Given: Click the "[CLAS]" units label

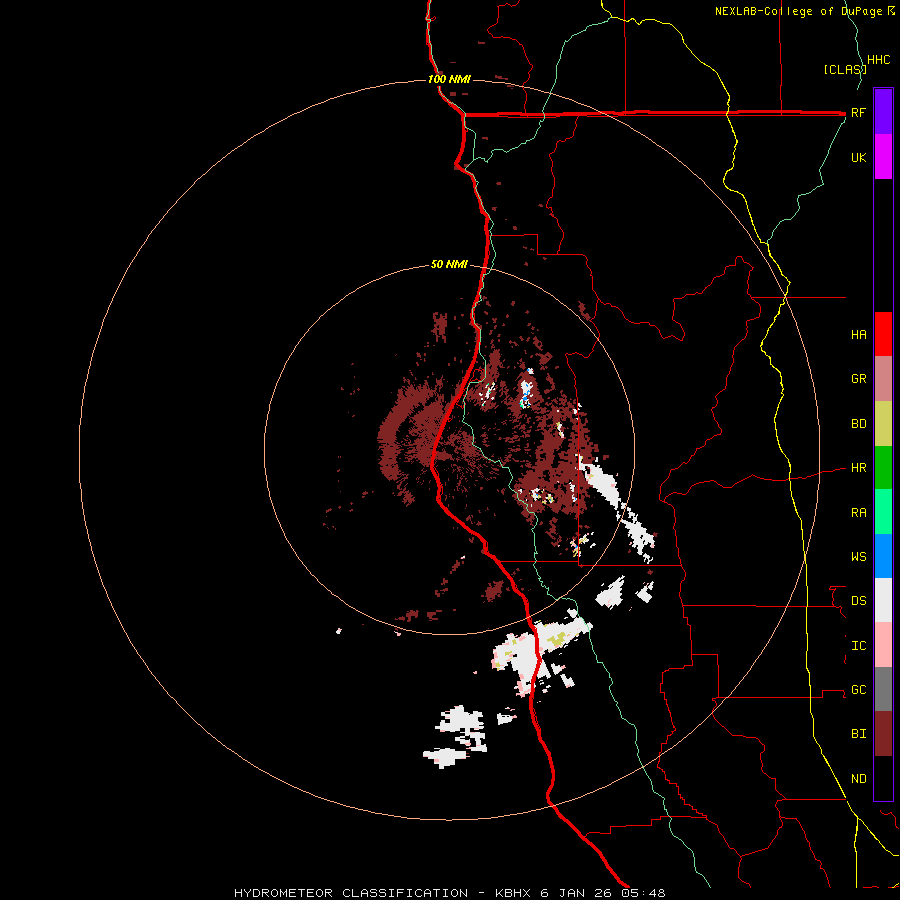Looking at the screenshot, I should (x=844, y=69).
